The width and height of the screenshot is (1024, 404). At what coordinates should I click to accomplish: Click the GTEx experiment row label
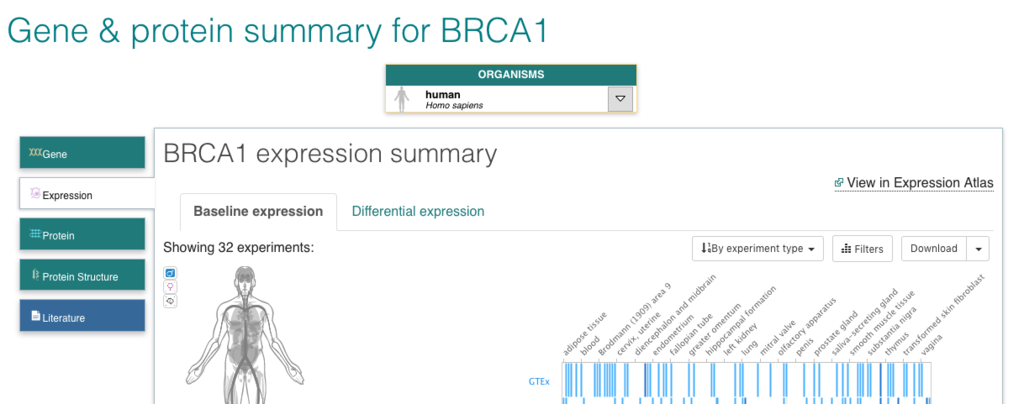539,381
